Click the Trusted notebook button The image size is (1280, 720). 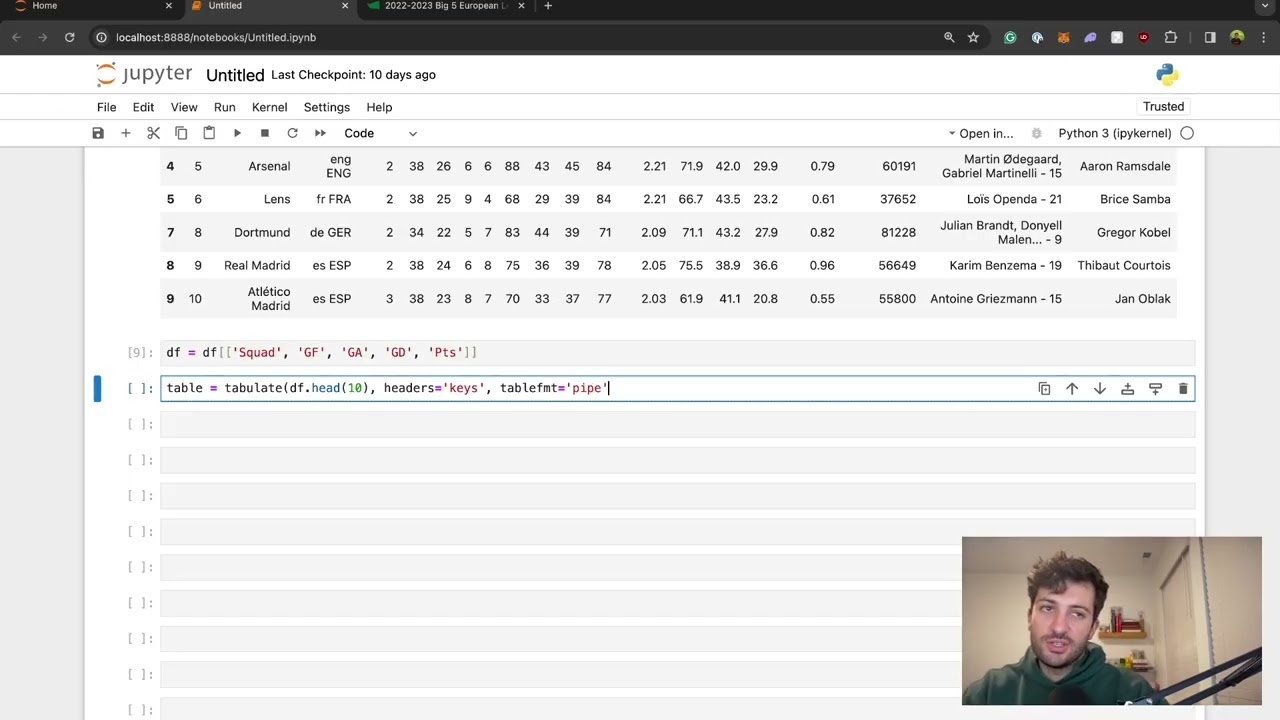(1163, 107)
